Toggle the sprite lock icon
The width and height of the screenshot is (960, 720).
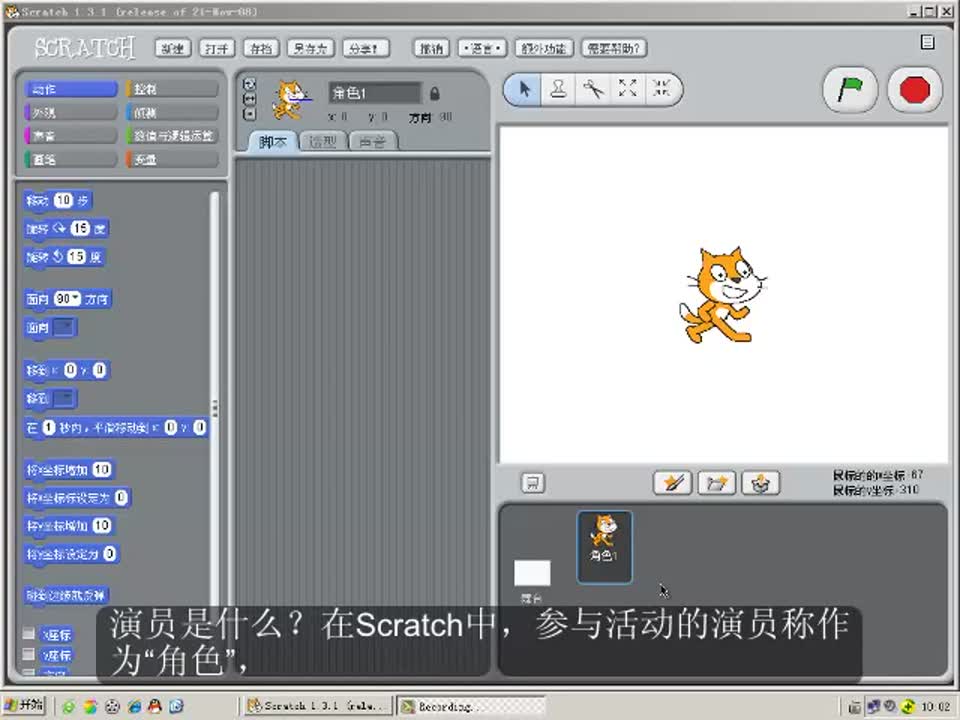point(434,93)
